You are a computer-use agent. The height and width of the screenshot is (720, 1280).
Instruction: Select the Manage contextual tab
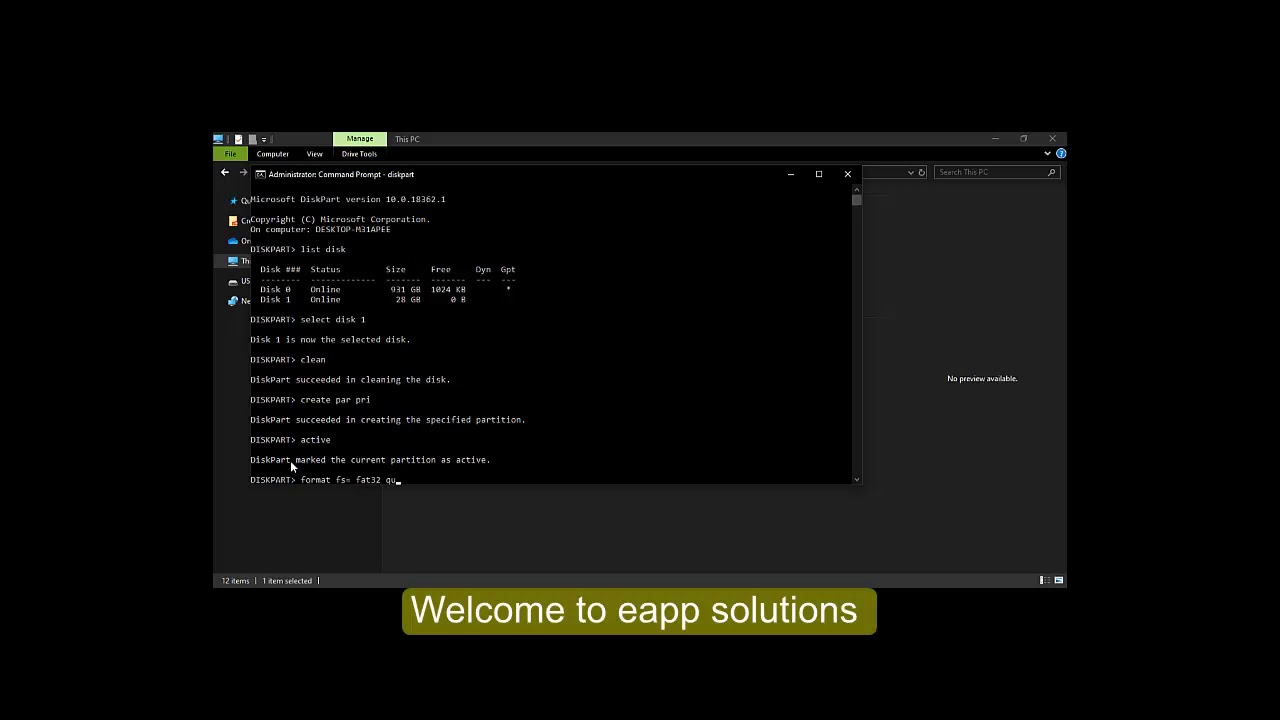click(360, 139)
